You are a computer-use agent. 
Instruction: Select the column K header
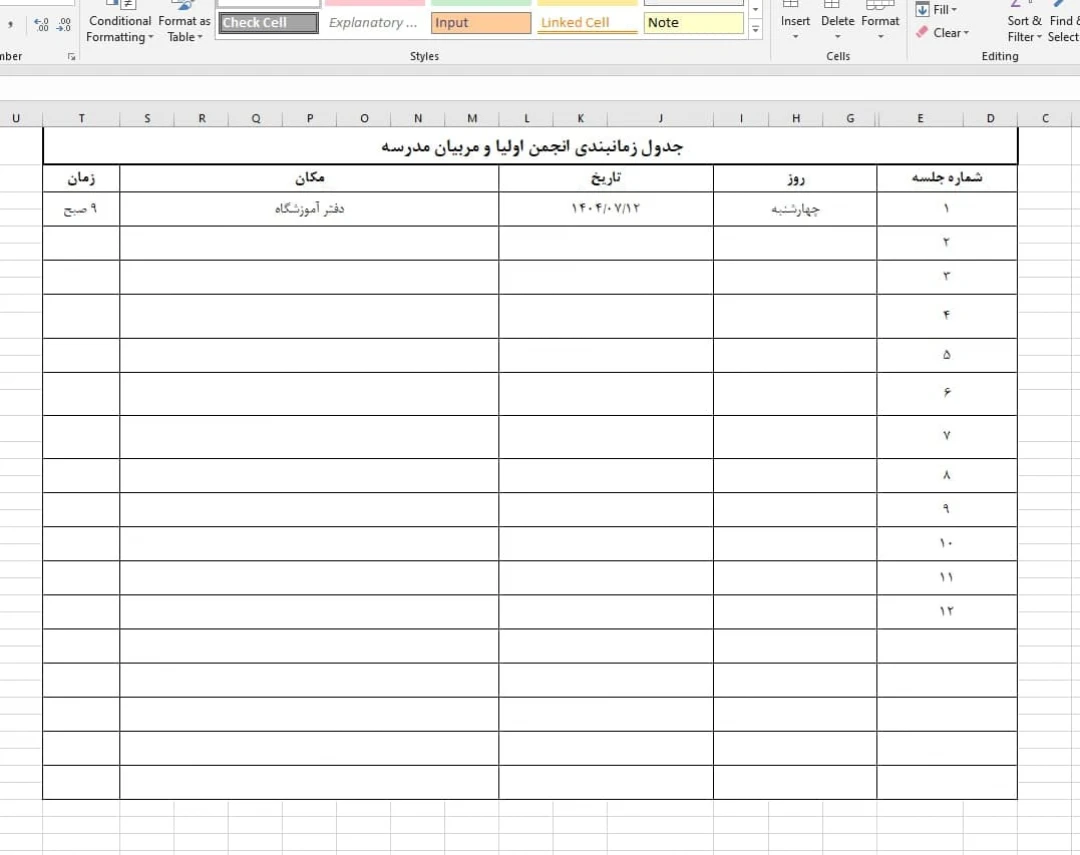coord(581,118)
